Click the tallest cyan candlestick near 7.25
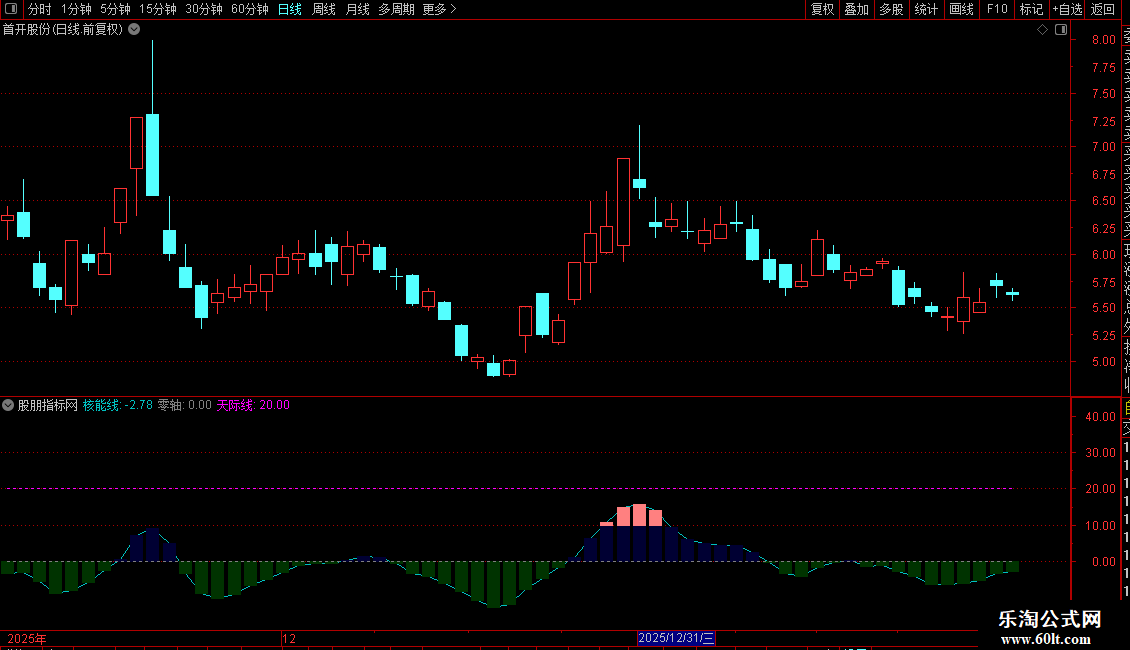The image size is (1130, 650). 152,154
